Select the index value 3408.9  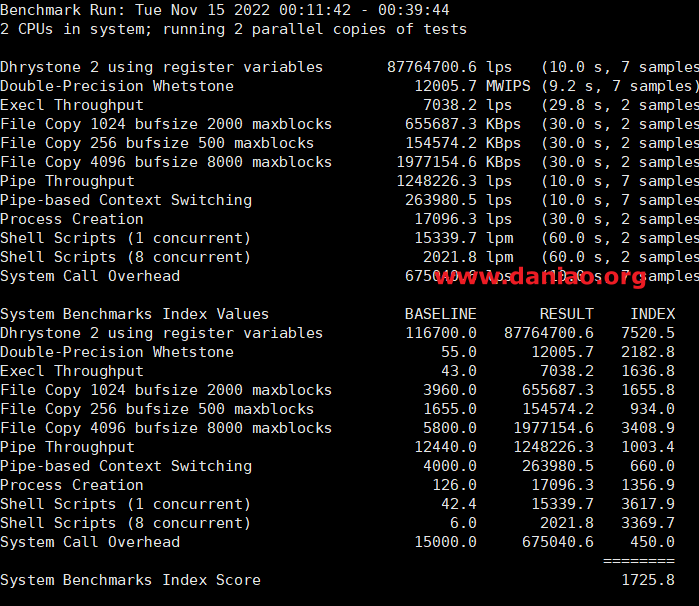pyautogui.click(x=648, y=428)
